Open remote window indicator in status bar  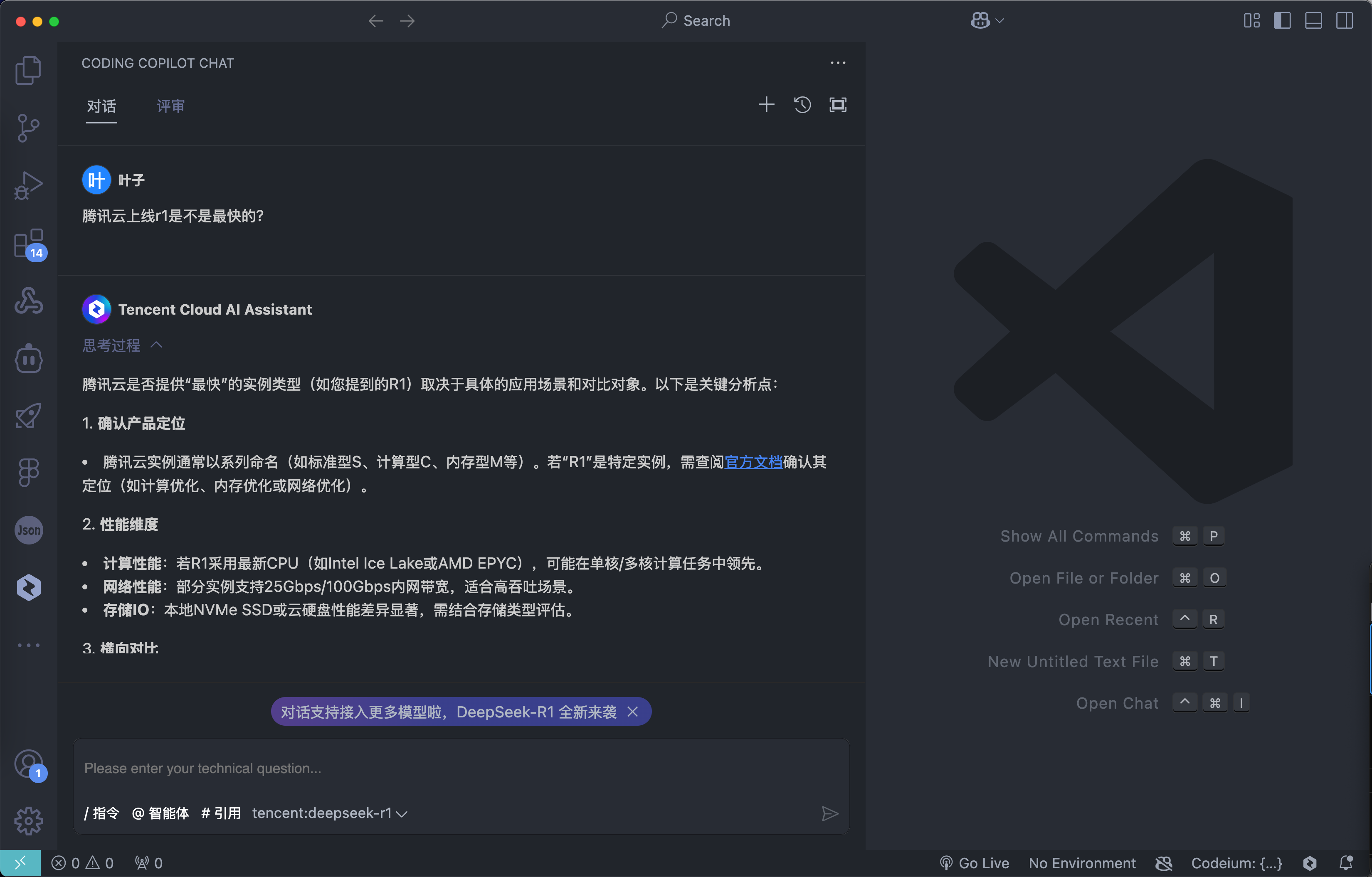(x=20, y=863)
